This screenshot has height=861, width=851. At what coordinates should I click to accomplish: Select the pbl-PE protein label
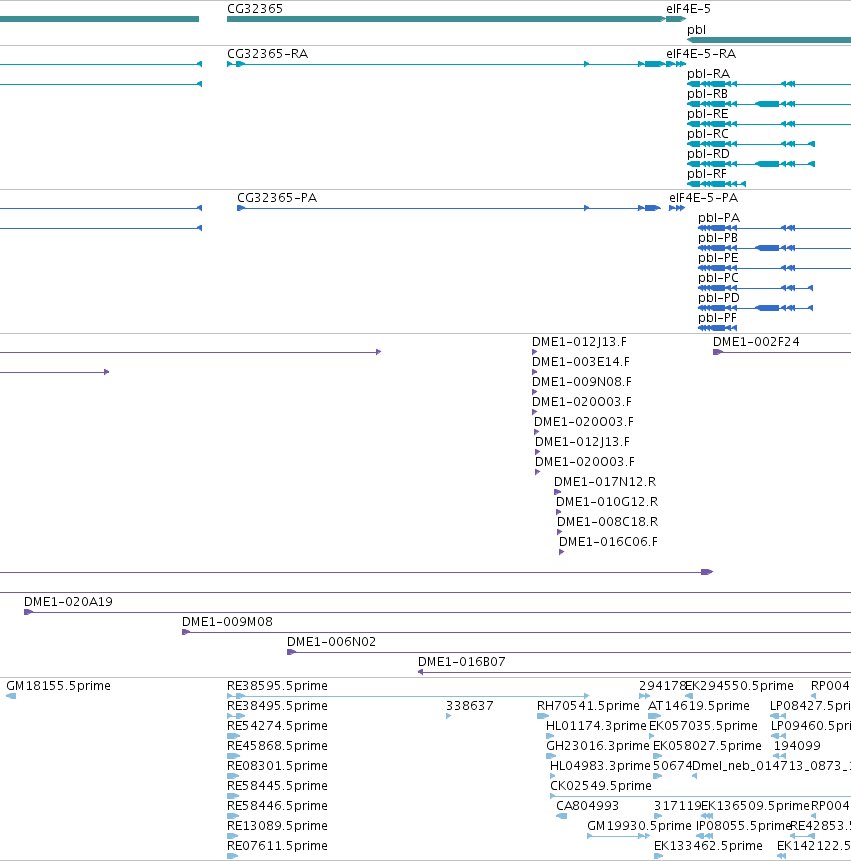pos(718,258)
